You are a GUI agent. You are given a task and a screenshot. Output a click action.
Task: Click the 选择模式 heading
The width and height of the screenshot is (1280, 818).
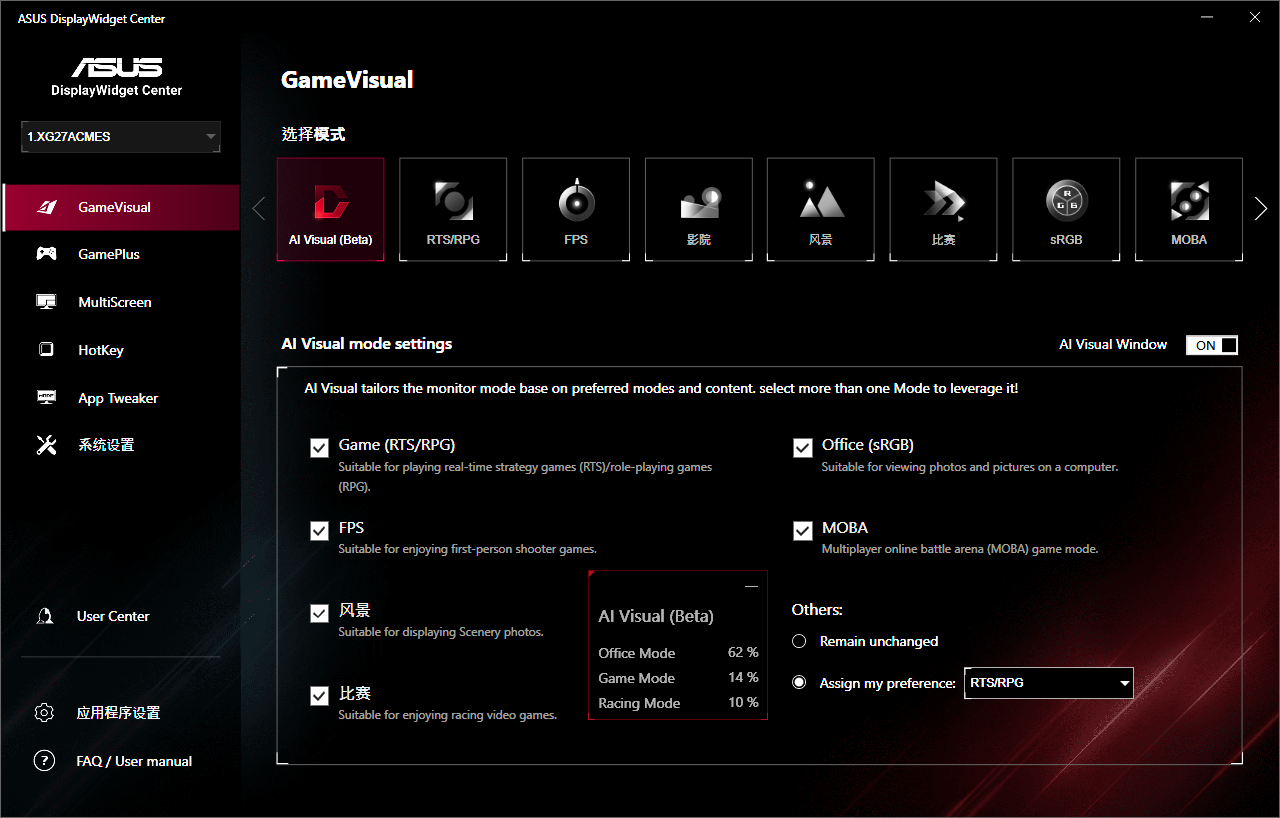coord(313,134)
